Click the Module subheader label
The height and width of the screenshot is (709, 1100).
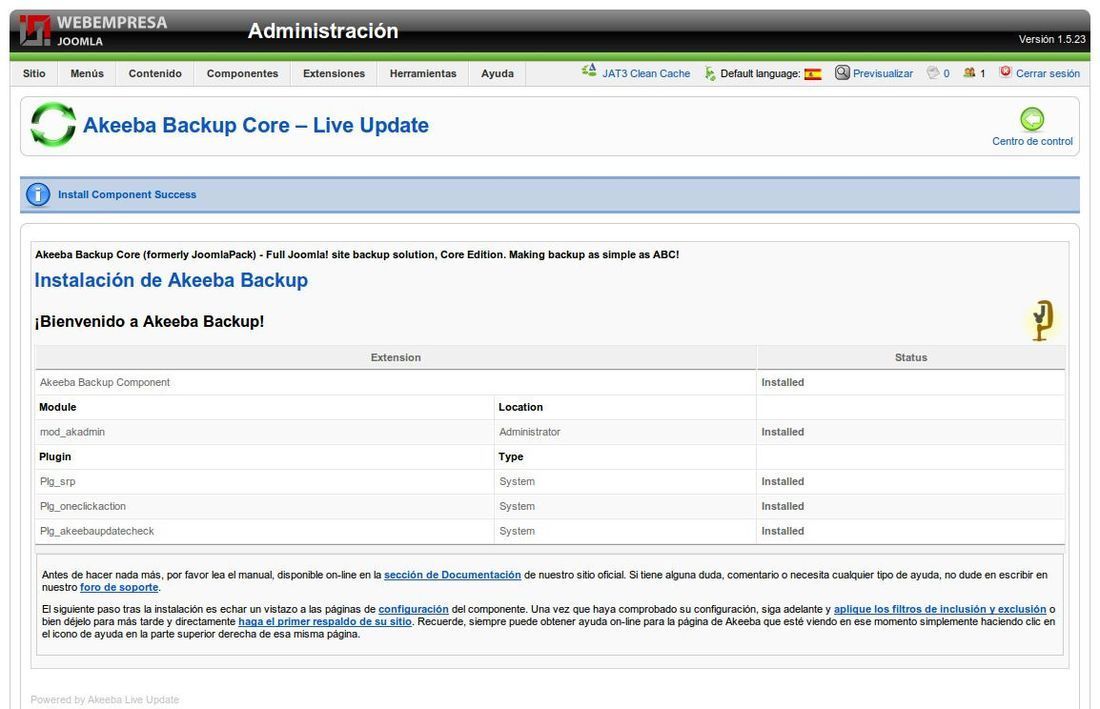click(x=58, y=407)
